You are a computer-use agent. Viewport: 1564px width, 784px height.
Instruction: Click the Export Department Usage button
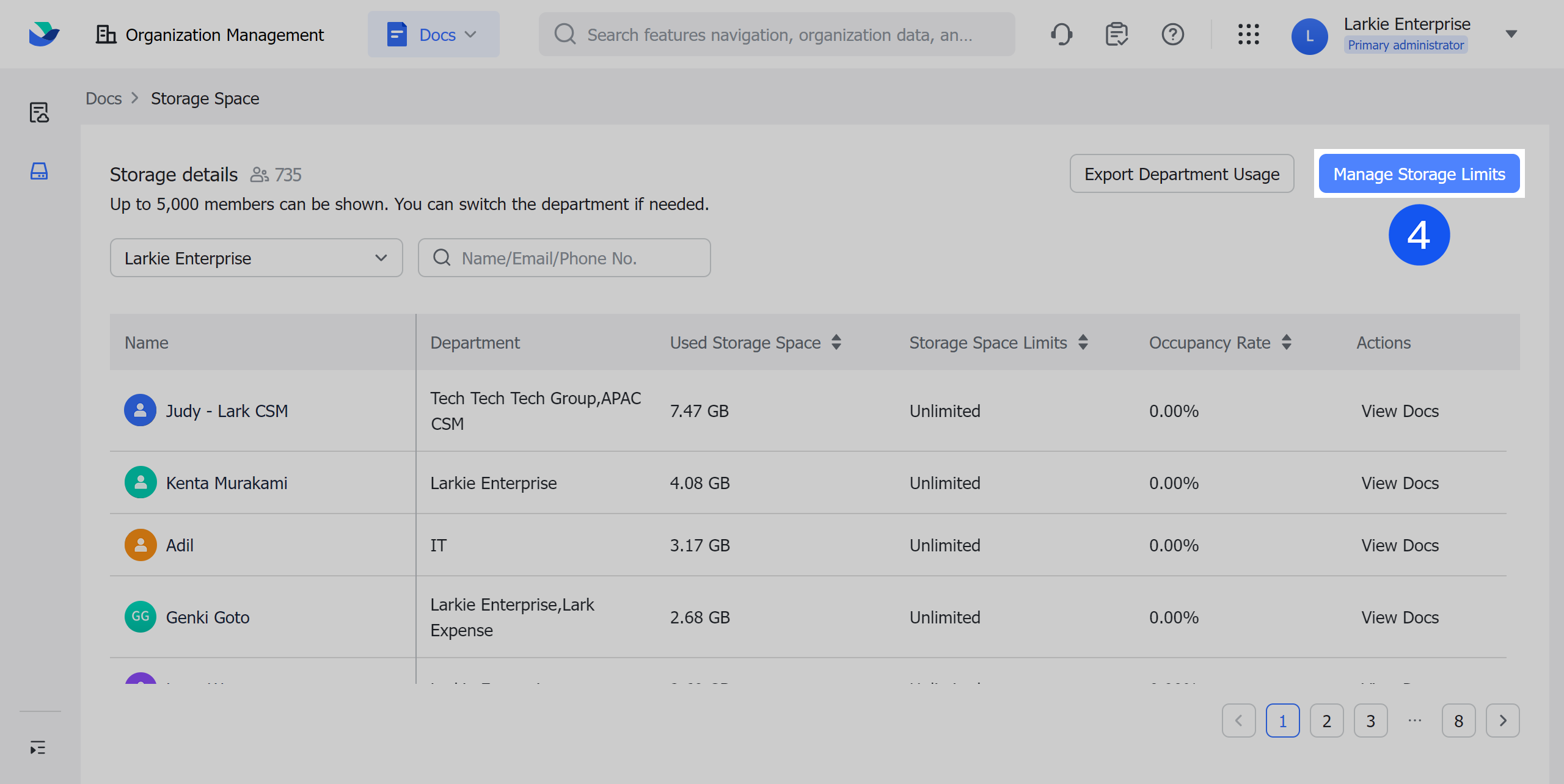1182,173
